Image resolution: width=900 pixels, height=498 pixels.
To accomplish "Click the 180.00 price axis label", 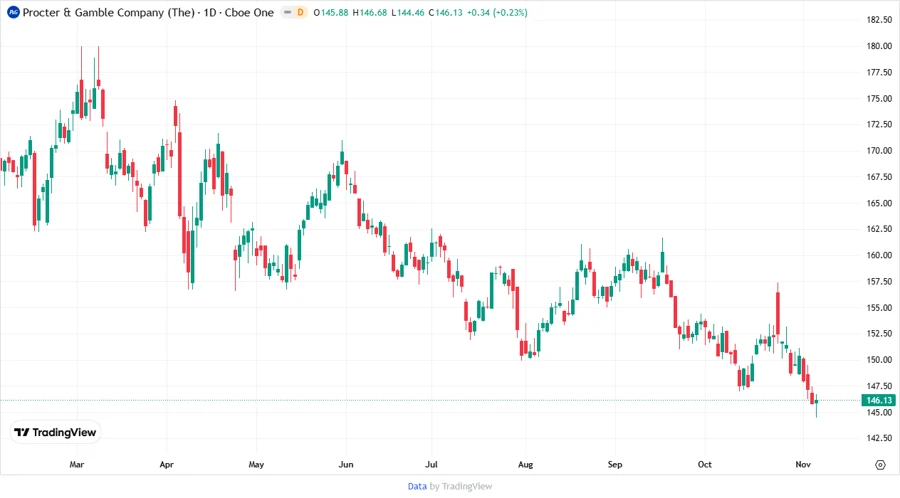I will [x=879, y=46].
